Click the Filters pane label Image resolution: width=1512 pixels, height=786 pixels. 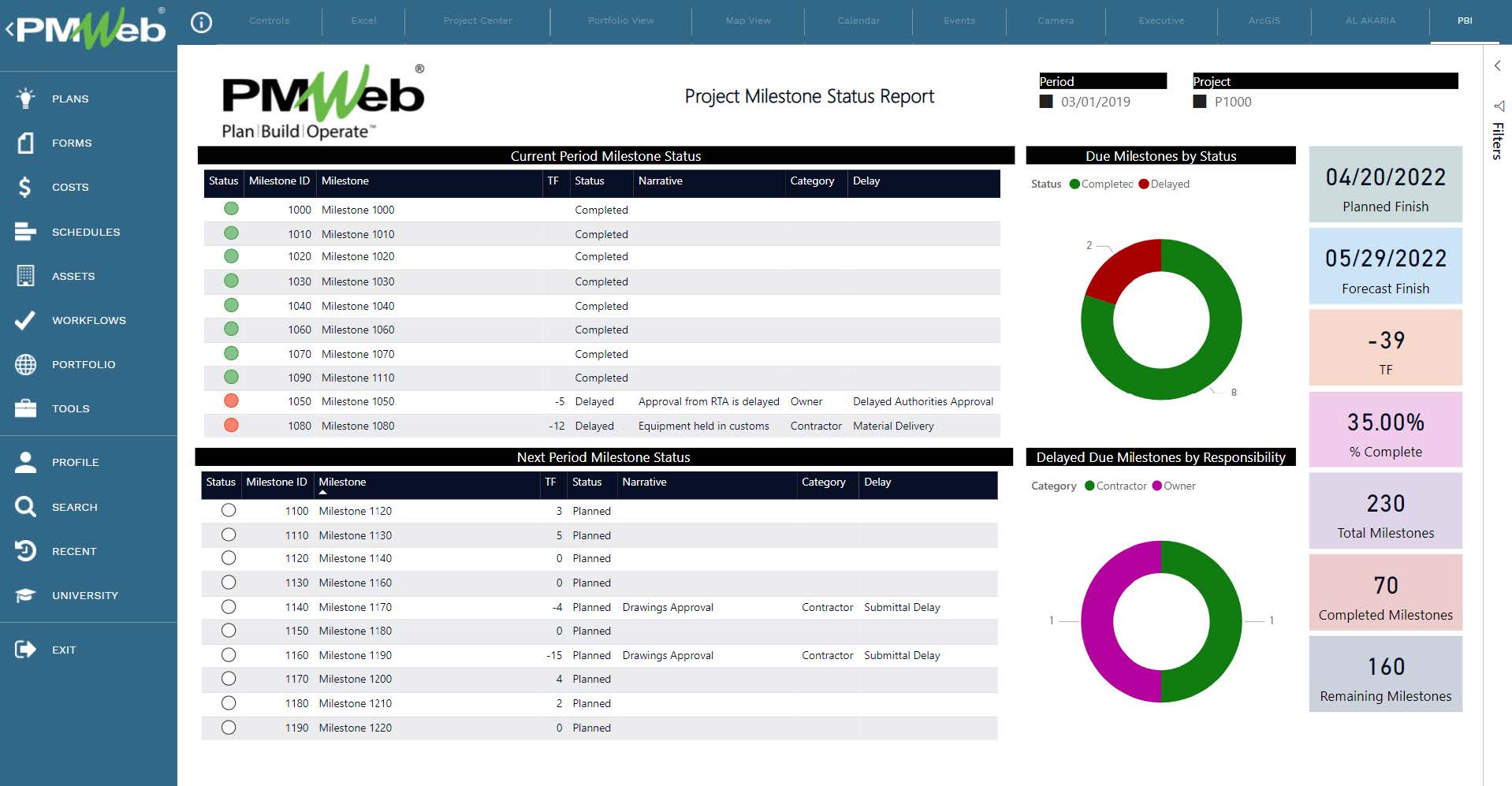1498,141
